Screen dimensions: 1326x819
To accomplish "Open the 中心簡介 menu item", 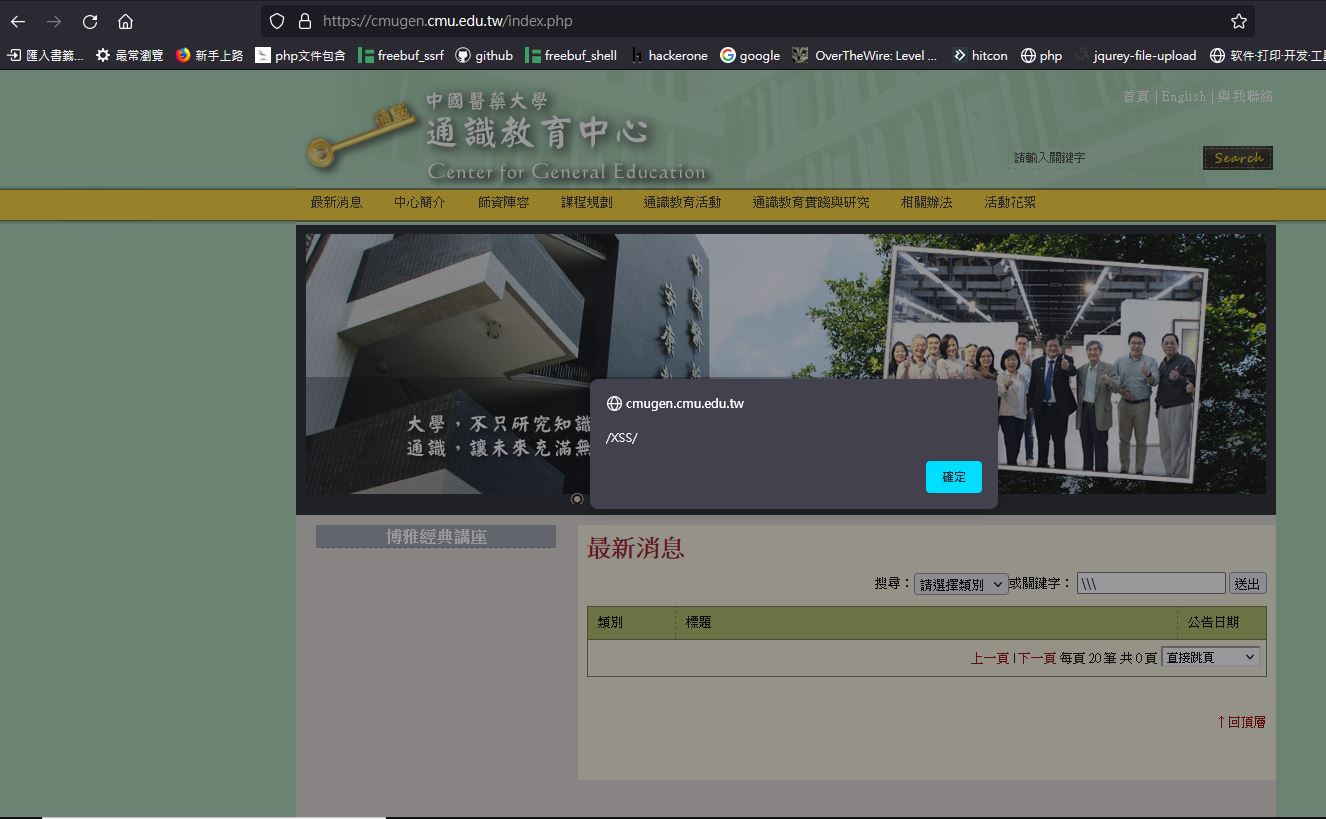I will pos(420,202).
